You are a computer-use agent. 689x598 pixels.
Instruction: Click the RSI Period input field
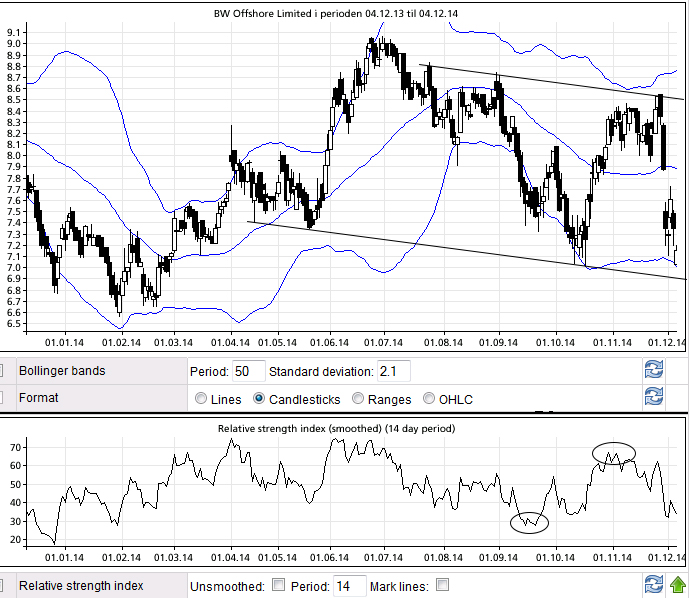click(349, 585)
